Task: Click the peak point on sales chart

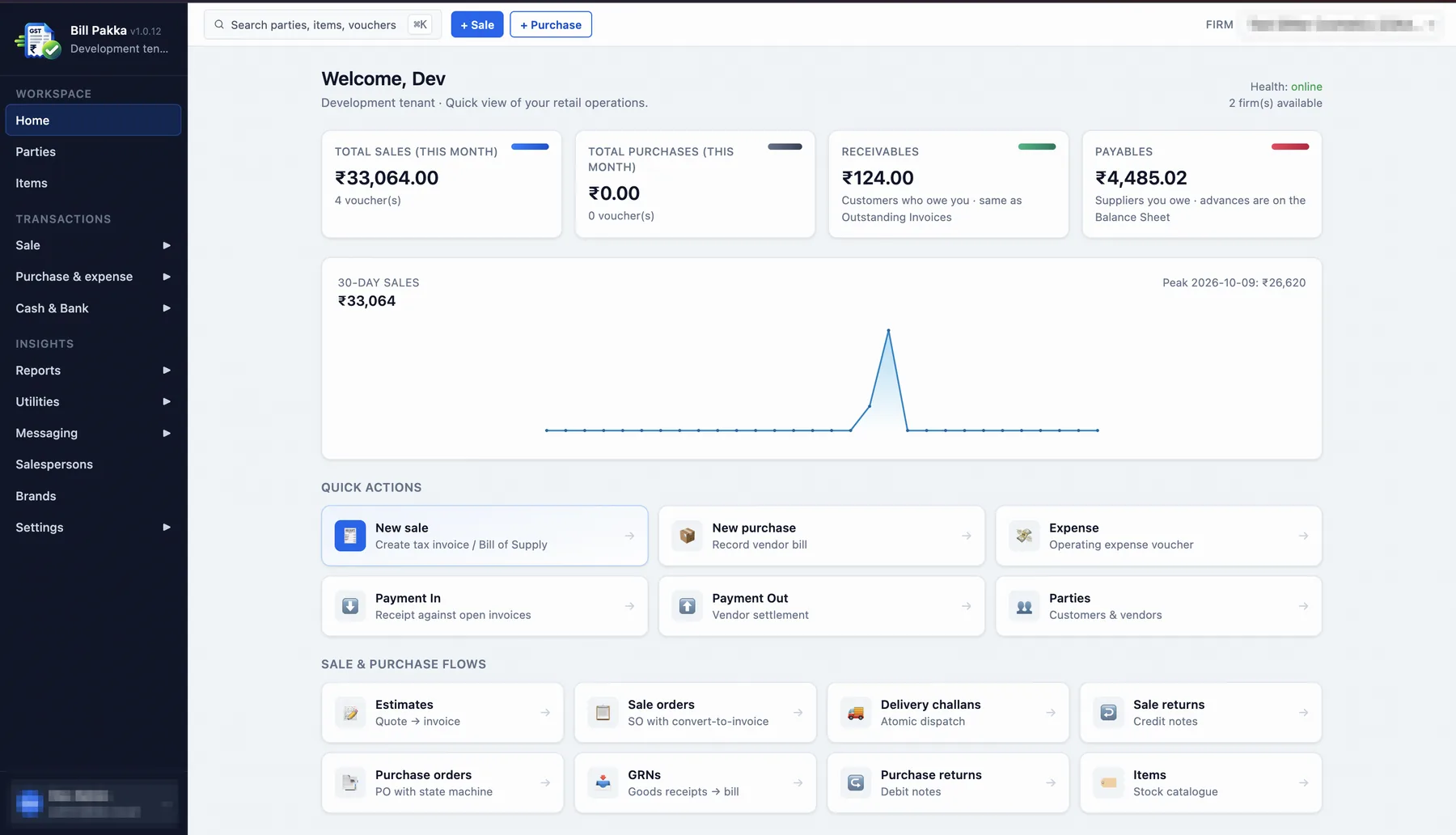Action: point(888,330)
